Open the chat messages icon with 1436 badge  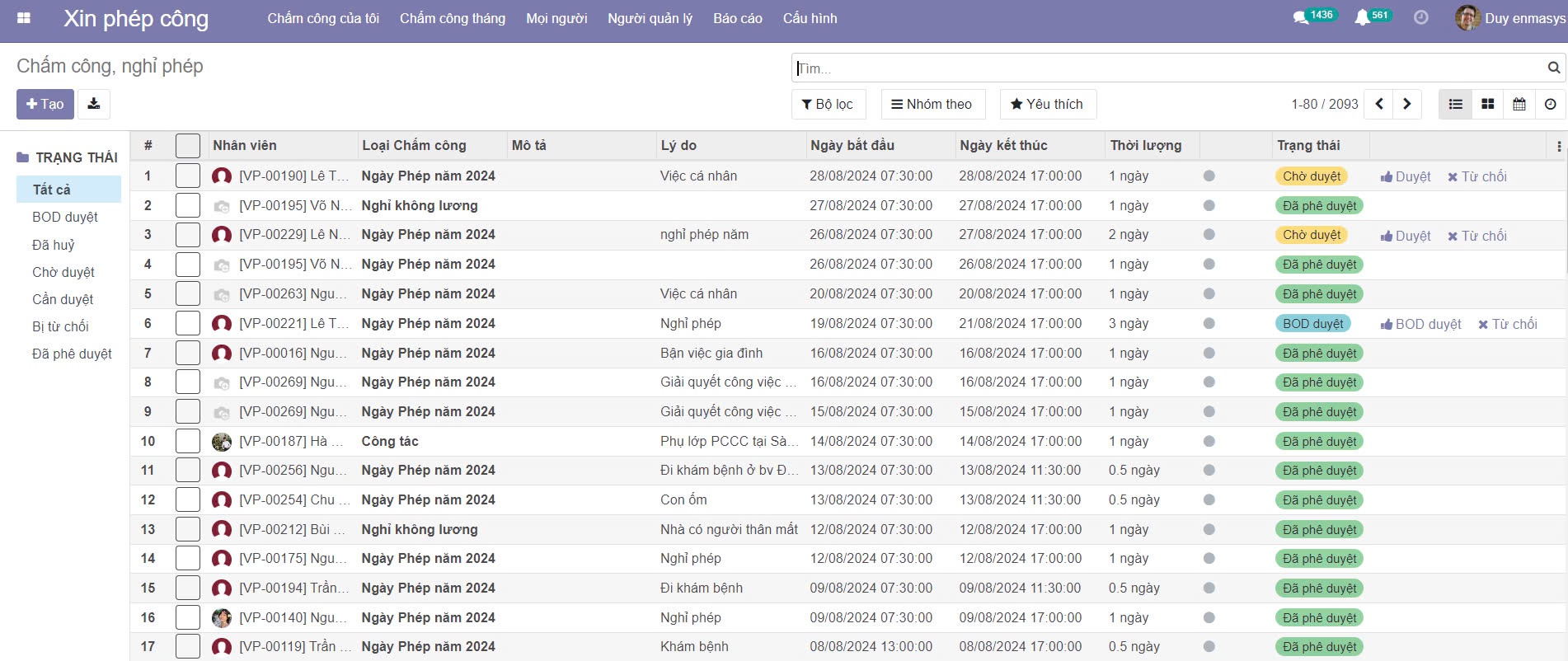(1301, 17)
